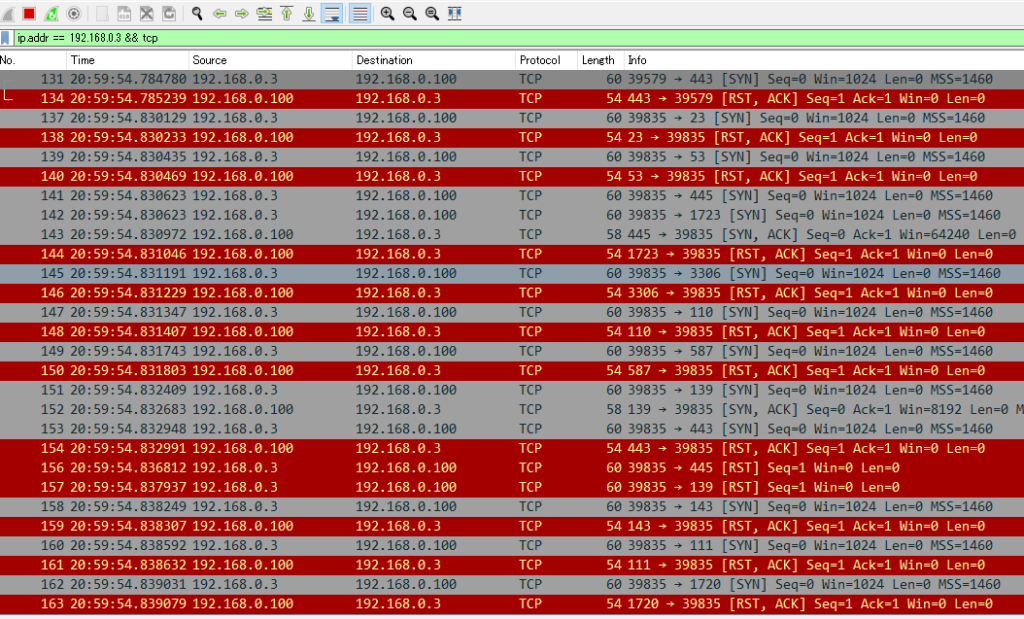Open the display filter bookmarks menu
Image resolution: width=1024 pixels, height=619 pixels.
tap(7, 38)
